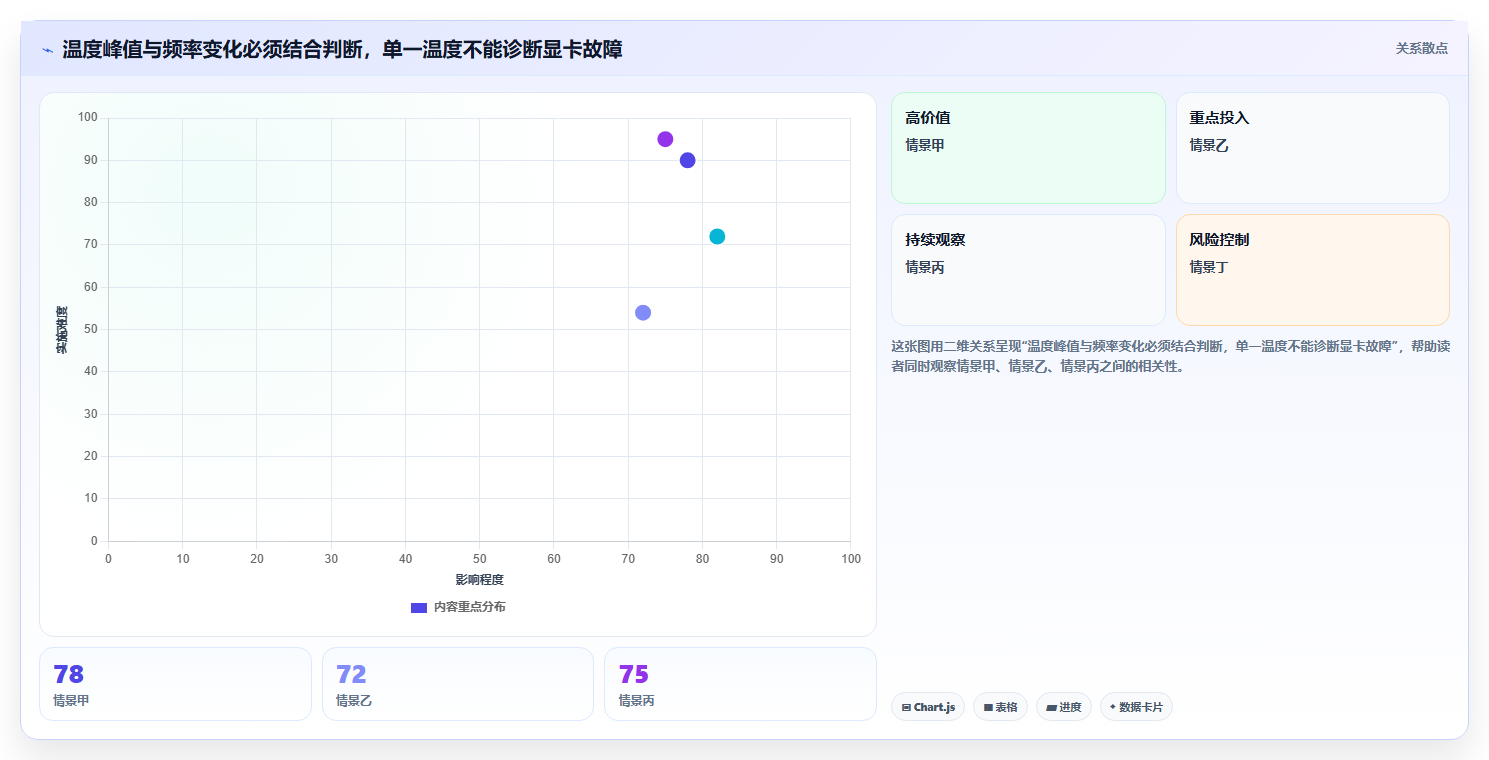Screen dimensions: 1489x760
Task: Click the teal scatter point near 72
Action: [717, 236]
